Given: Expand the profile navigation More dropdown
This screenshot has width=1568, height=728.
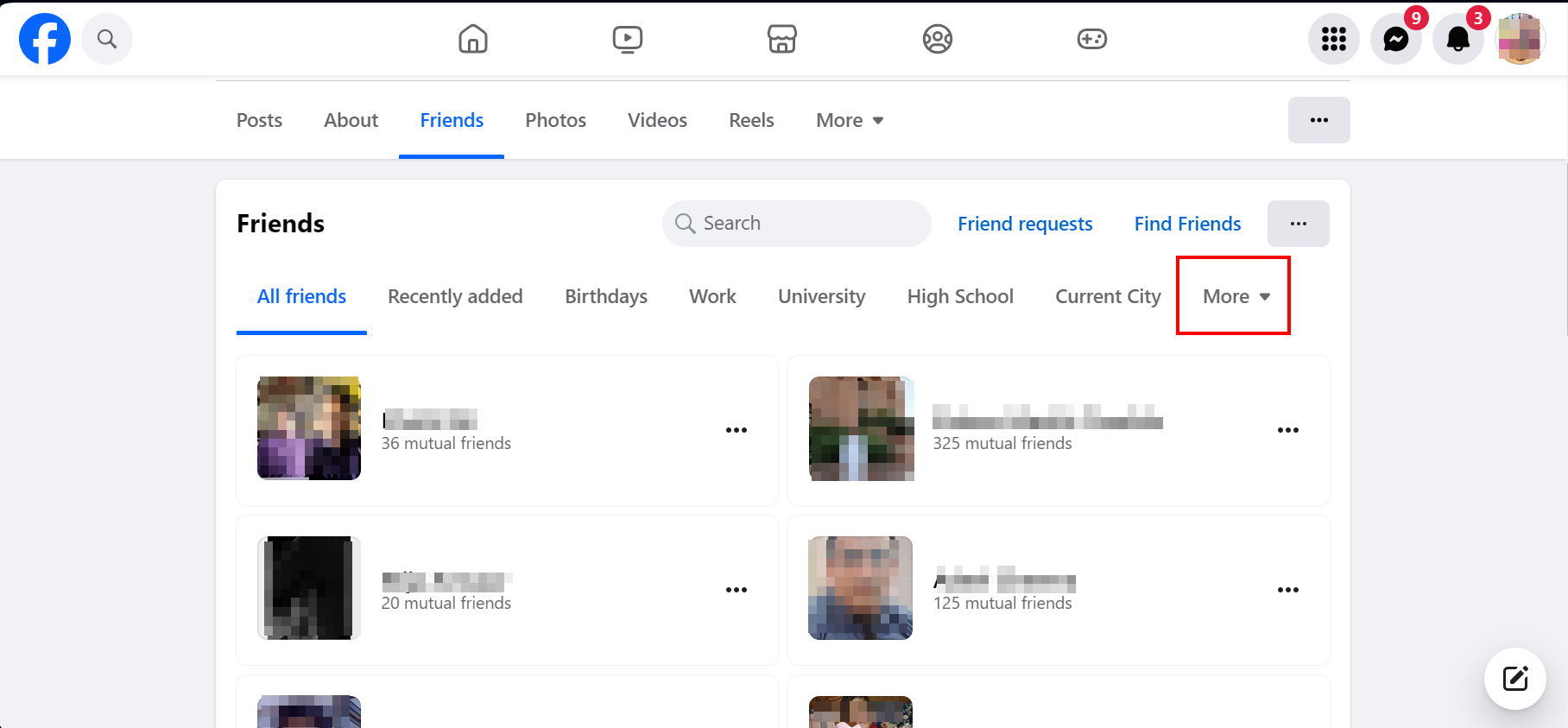Looking at the screenshot, I should 850,120.
